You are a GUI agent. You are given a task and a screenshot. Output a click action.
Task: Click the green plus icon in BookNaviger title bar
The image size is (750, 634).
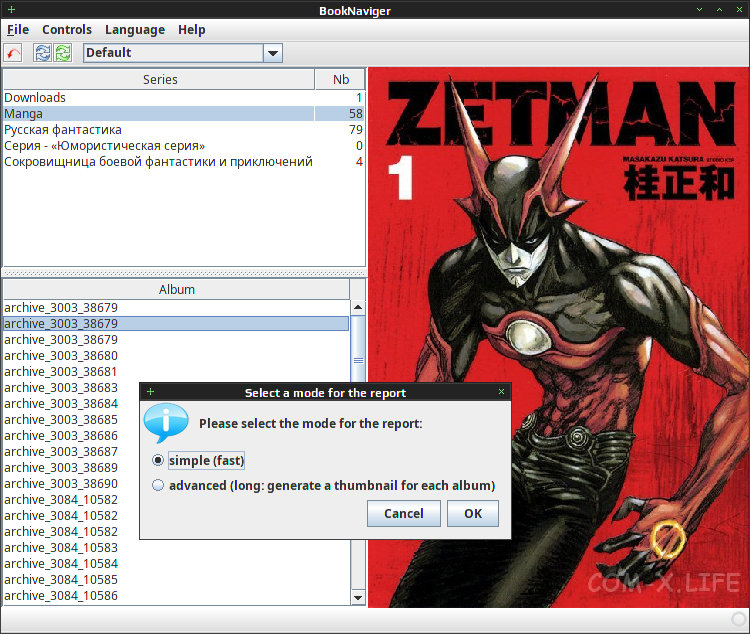click(11, 10)
